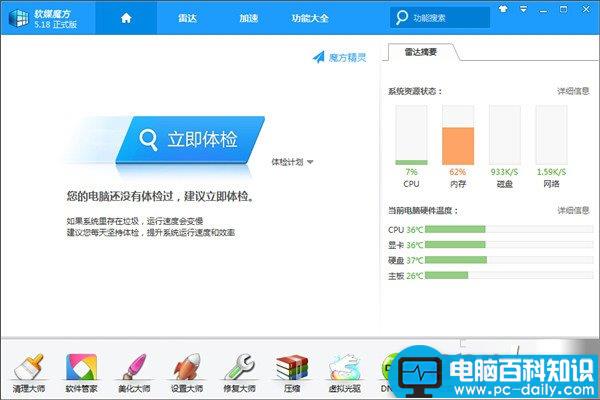Click the 显卡 36℃ temperature bar

pyautogui.click(x=509, y=245)
